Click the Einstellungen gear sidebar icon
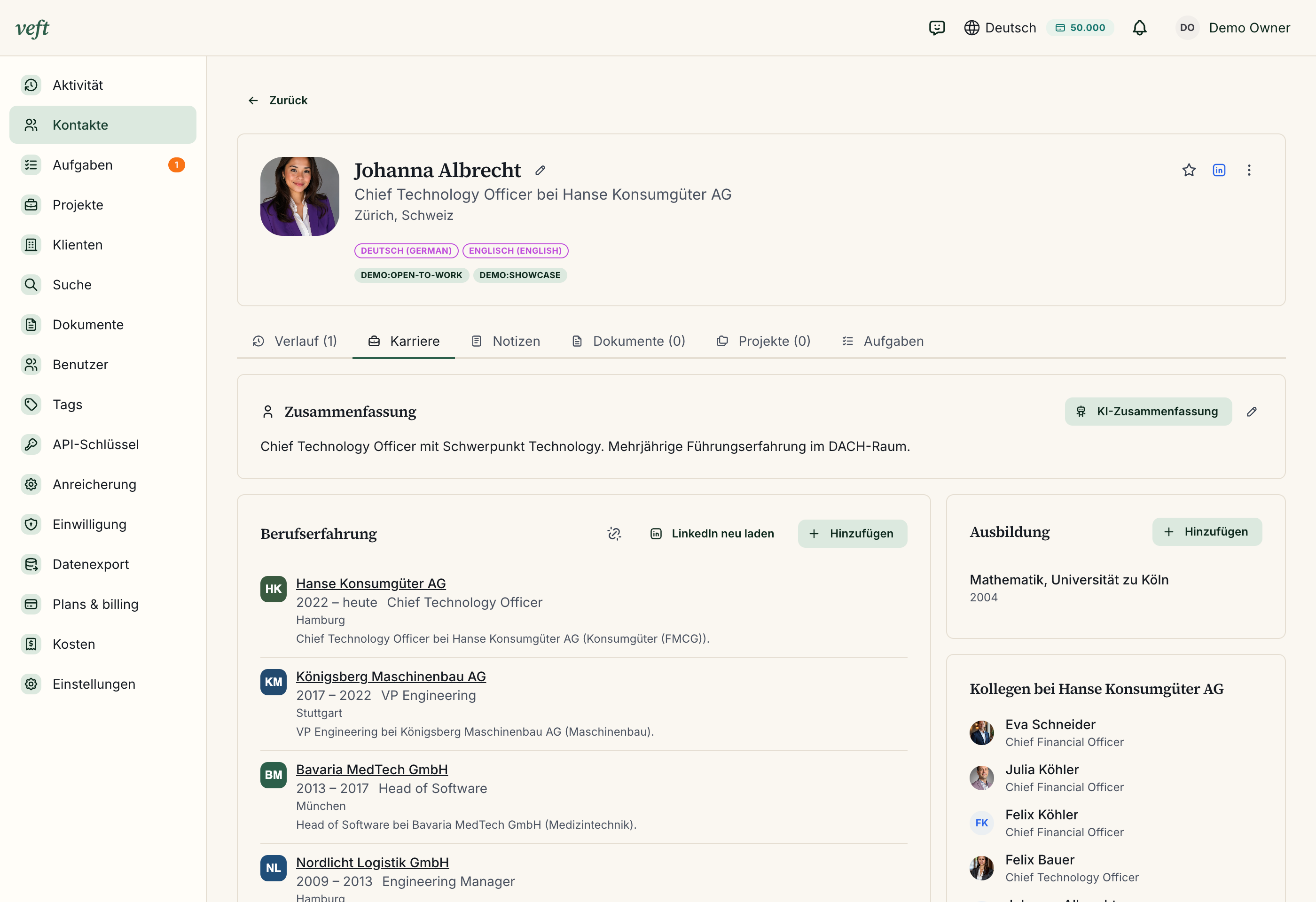1316x902 pixels. coord(31,684)
